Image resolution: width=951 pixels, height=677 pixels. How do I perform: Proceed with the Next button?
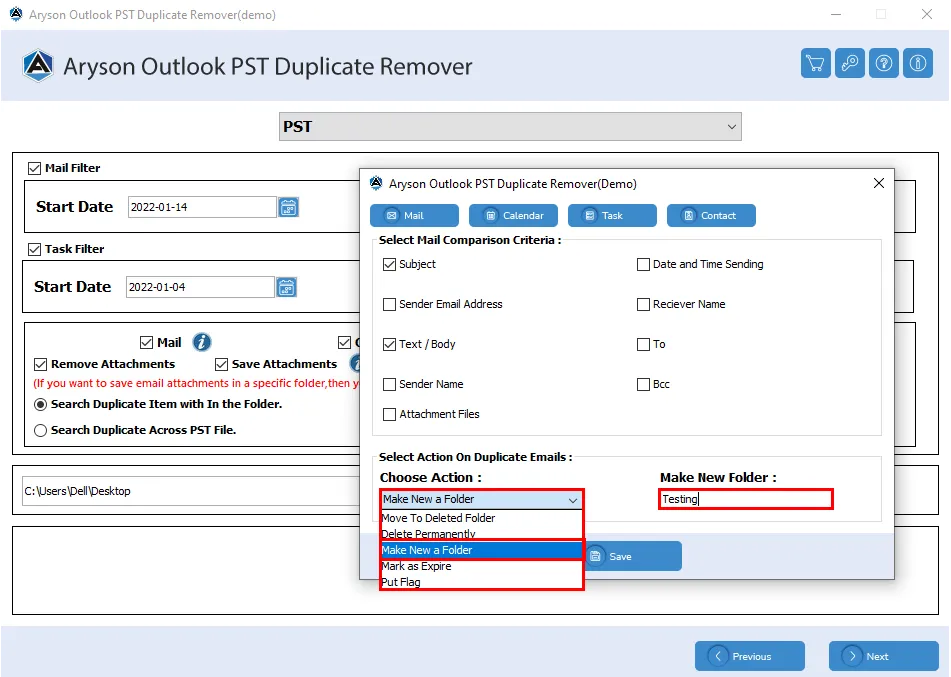pos(884,656)
